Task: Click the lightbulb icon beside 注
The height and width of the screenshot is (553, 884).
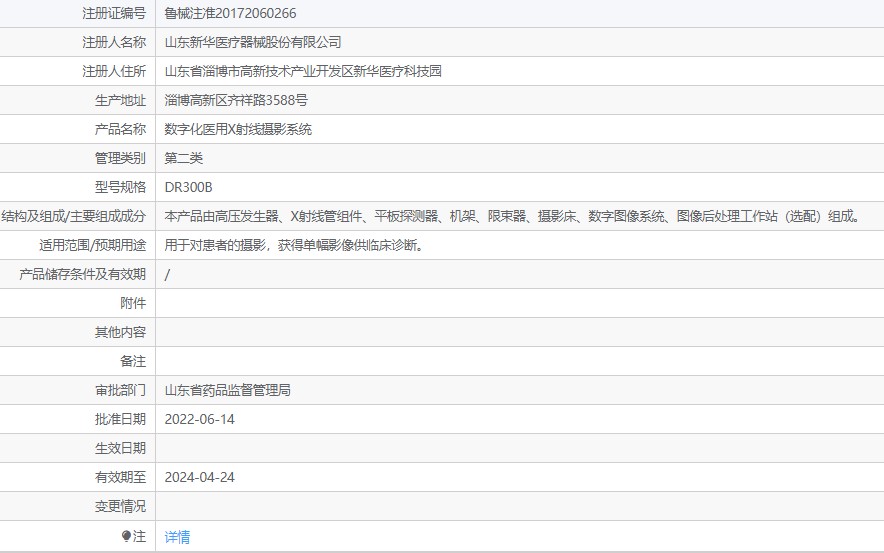Action: pyautogui.click(x=126, y=536)
